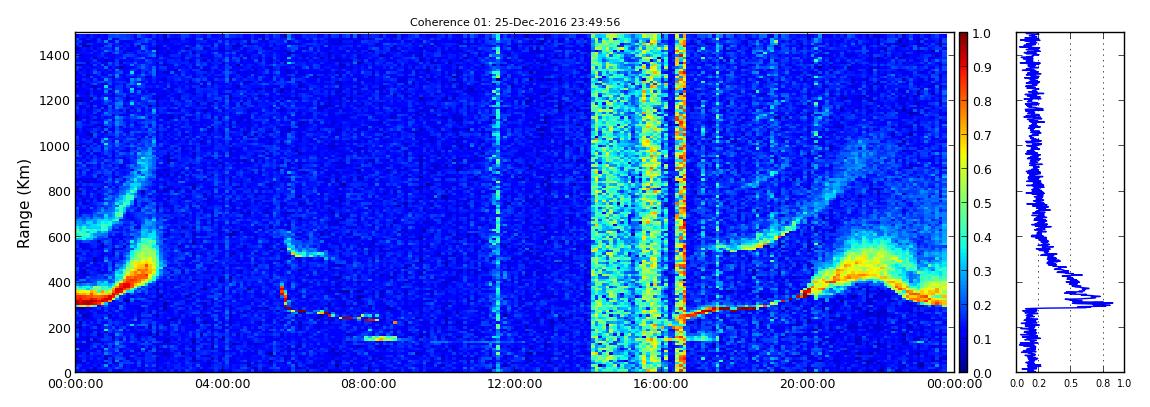Click the colorbar 0.5 tick label

[x=982, y=203]
